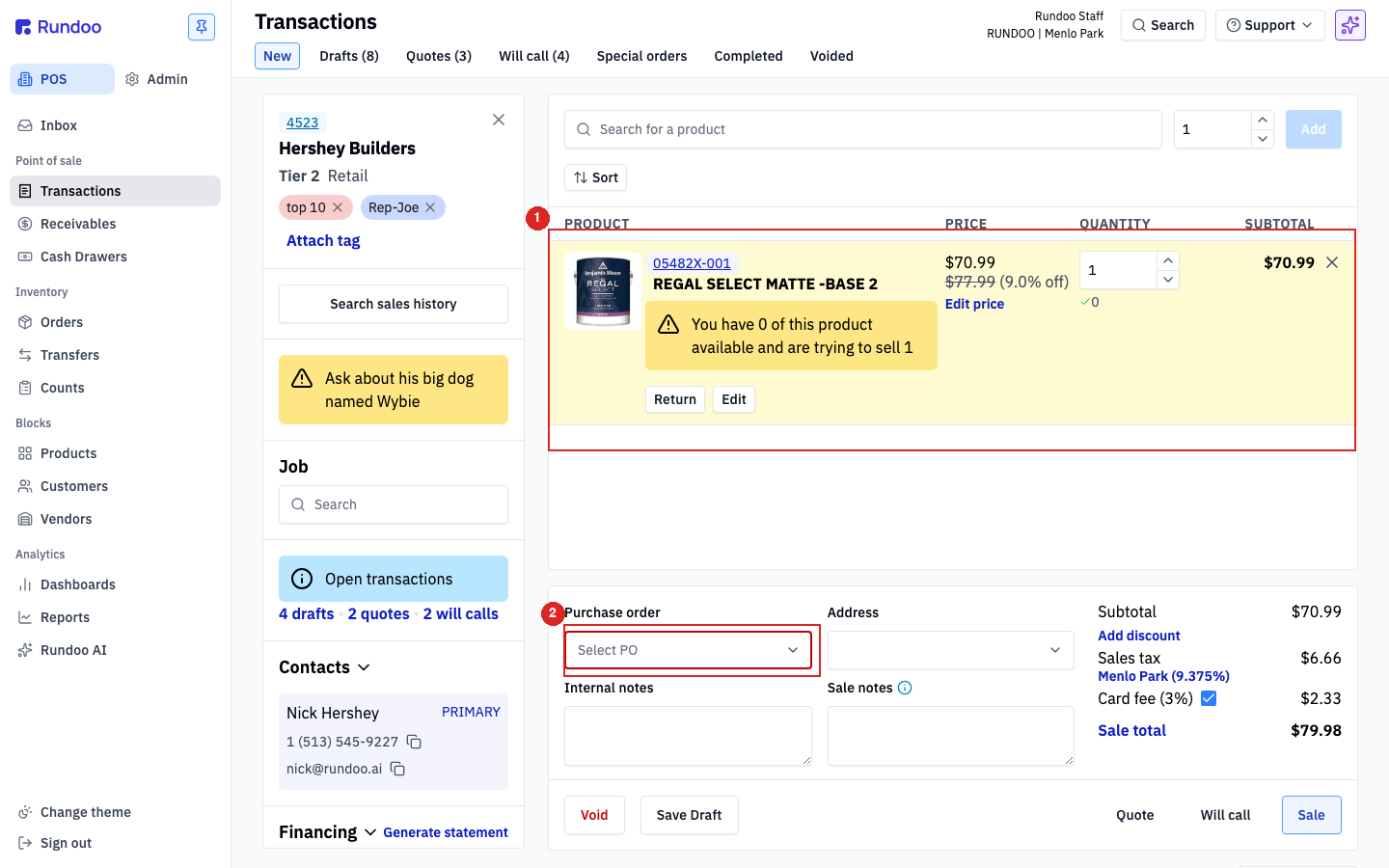Open the Will call (4) tab

(x=534, y=56)
